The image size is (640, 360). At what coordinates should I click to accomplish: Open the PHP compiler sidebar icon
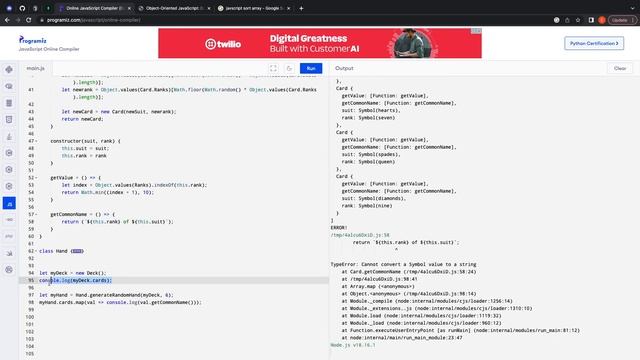(9, 236)
